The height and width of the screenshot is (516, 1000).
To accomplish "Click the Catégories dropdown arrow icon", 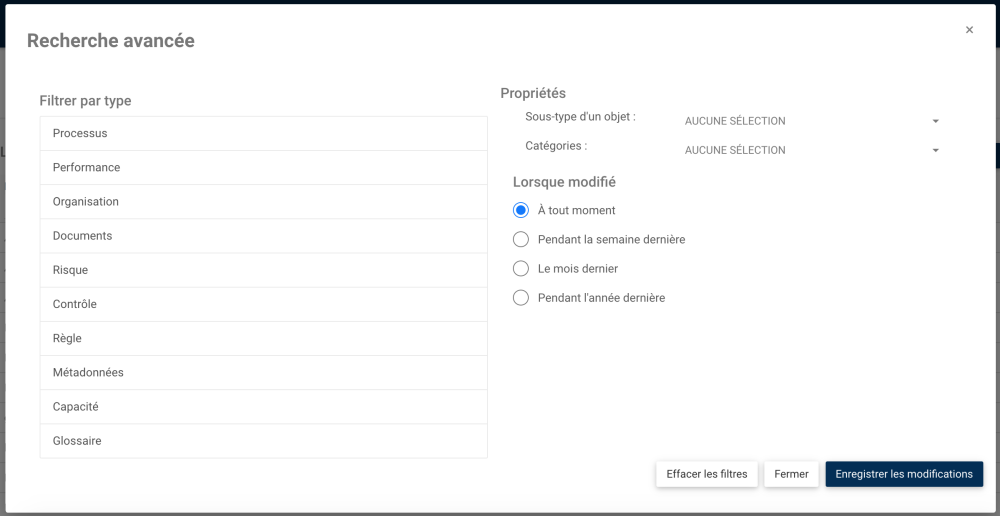I will [936, 150].
